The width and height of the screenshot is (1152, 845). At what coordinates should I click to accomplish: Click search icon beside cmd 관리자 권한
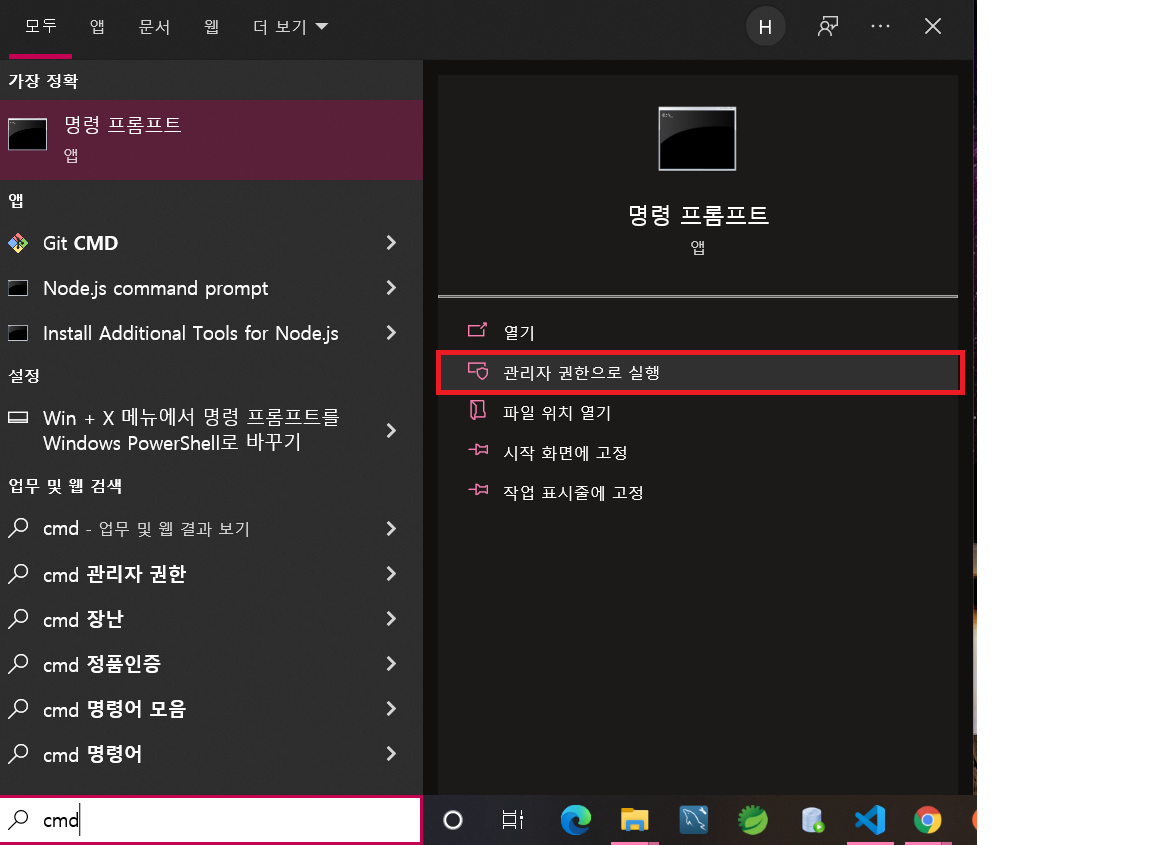tap(18, 573)
